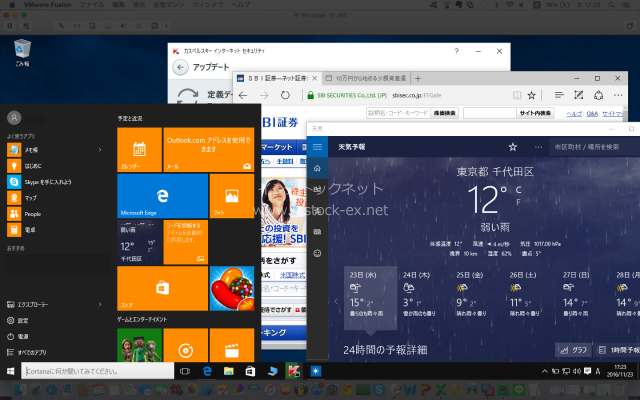Click the サイト内検索 button
The height and width of the screenshot is (400, 640).
coord(535,113)
